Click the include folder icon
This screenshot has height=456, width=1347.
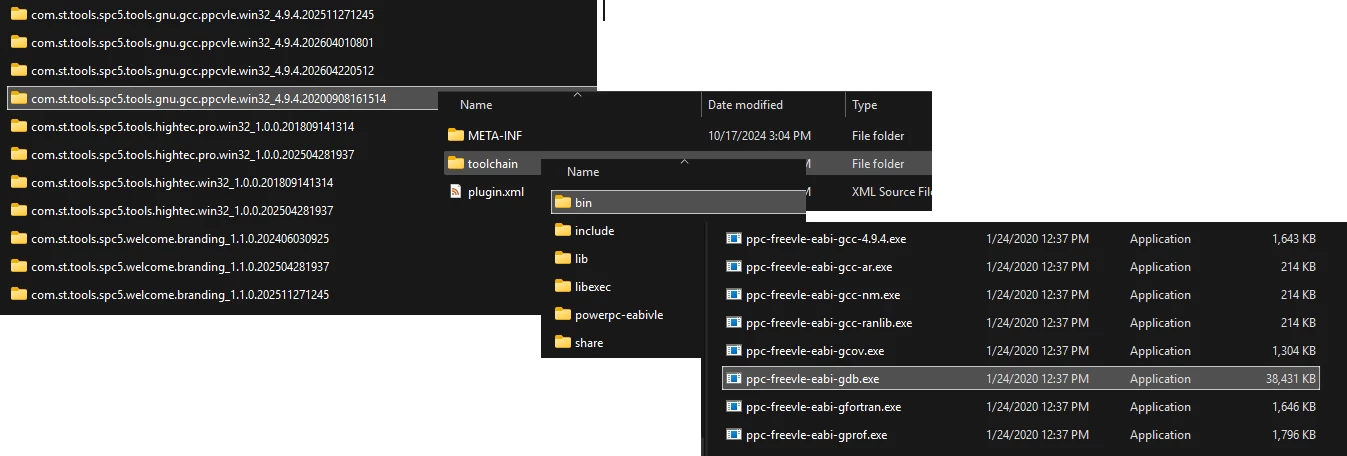[x=562, y=230]
